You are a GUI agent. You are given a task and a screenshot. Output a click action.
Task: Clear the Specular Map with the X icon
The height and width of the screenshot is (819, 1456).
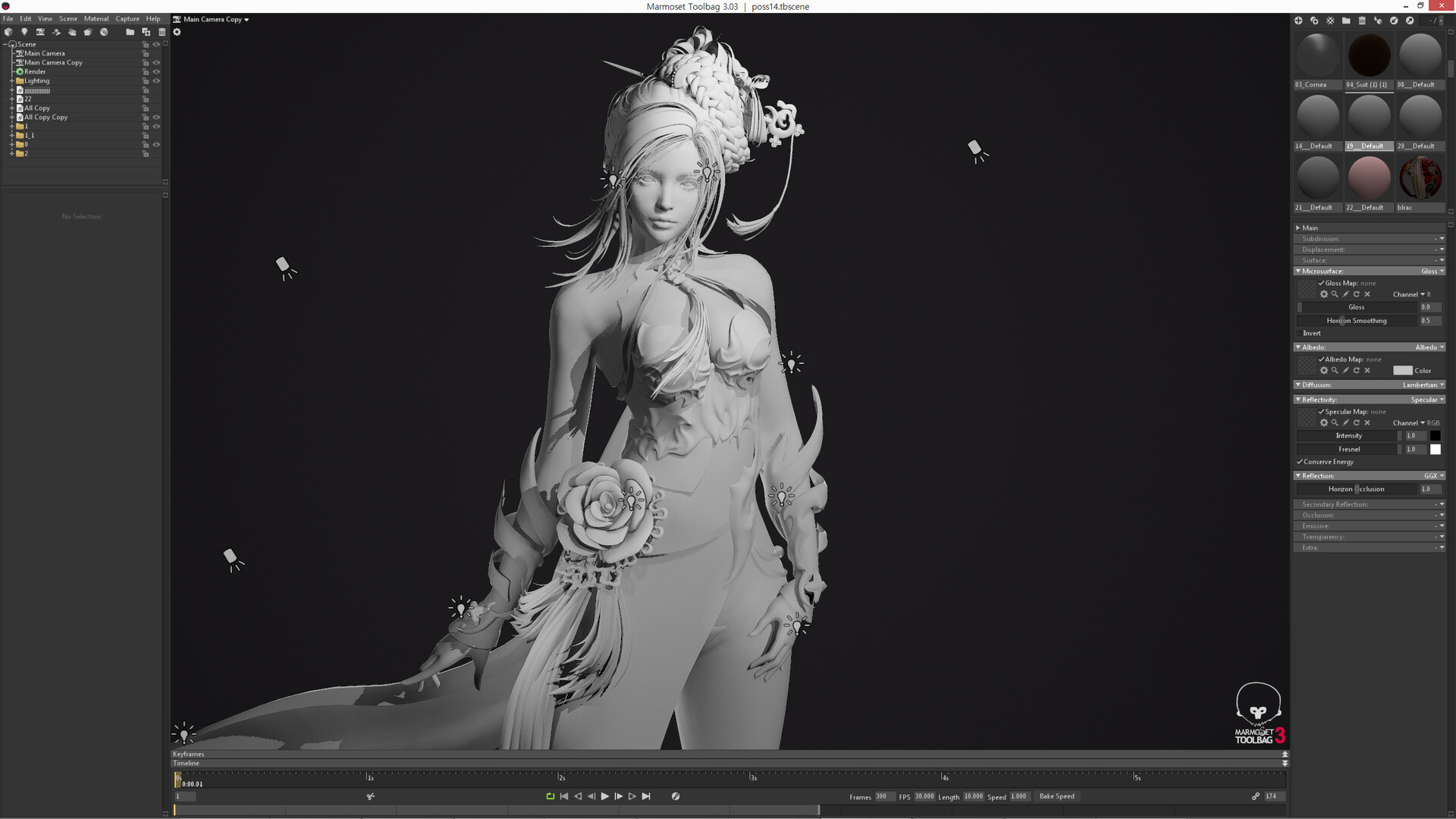(x=1367, y=422)
